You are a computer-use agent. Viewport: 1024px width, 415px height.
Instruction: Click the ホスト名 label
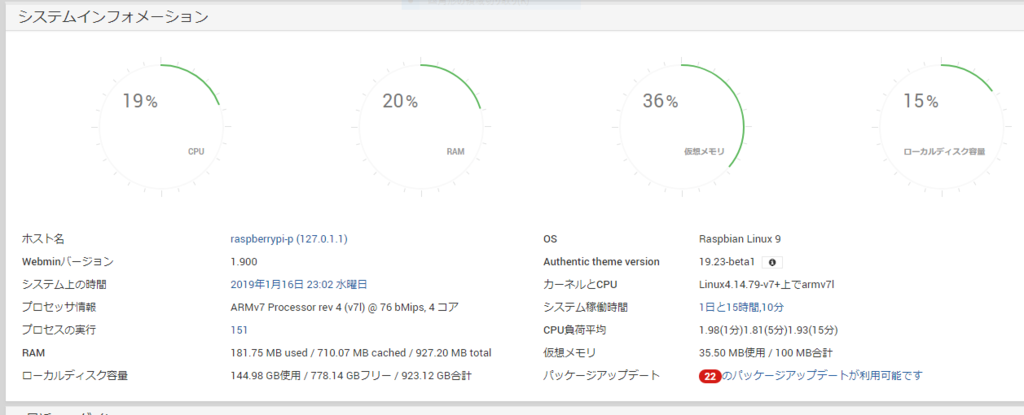click(x=43, y=239)
